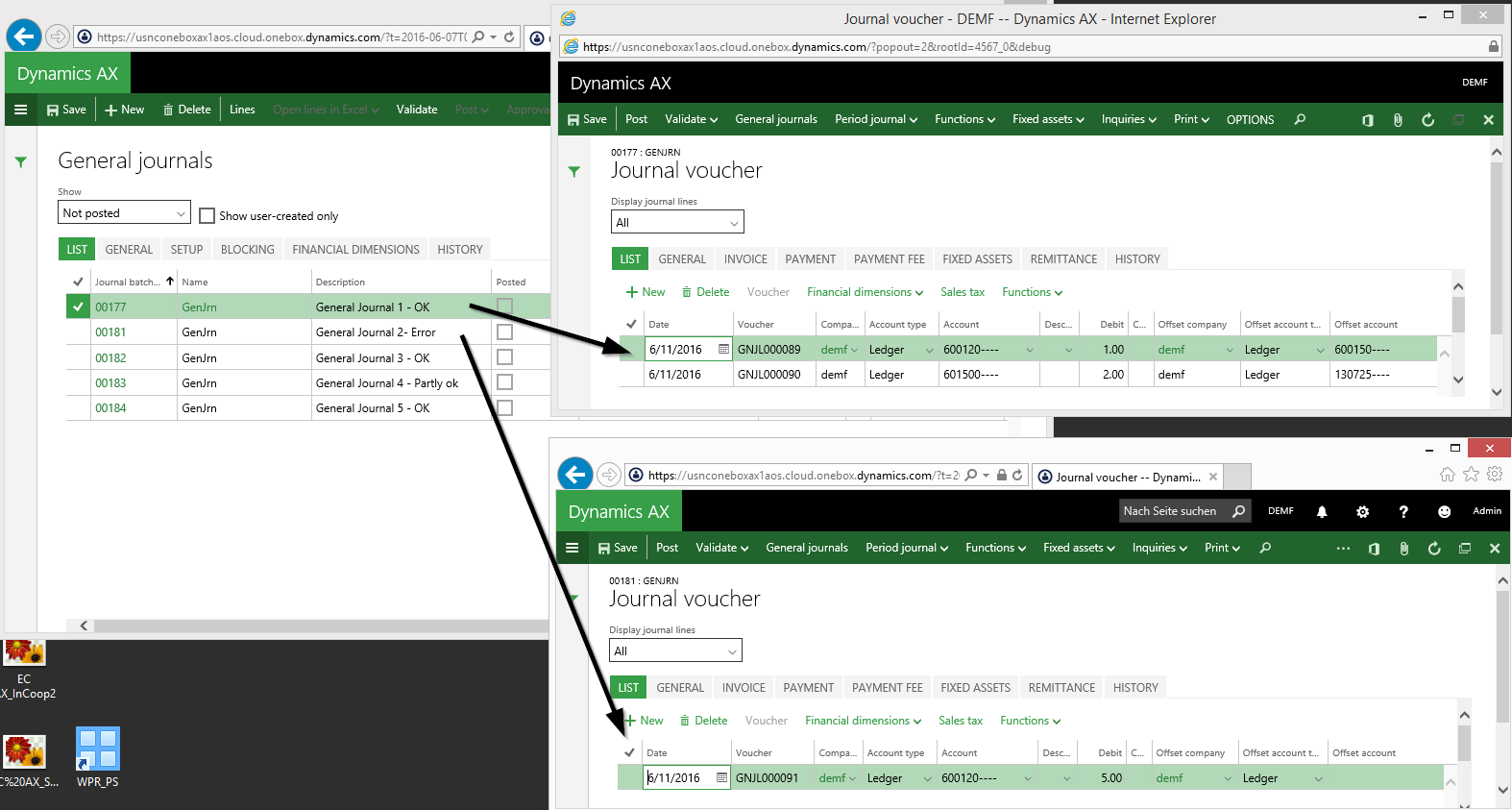This screenshot has width=1512, height=810.
Task: Open the PAYMENT FEE tab in bottom voucher
Action: 887,688
